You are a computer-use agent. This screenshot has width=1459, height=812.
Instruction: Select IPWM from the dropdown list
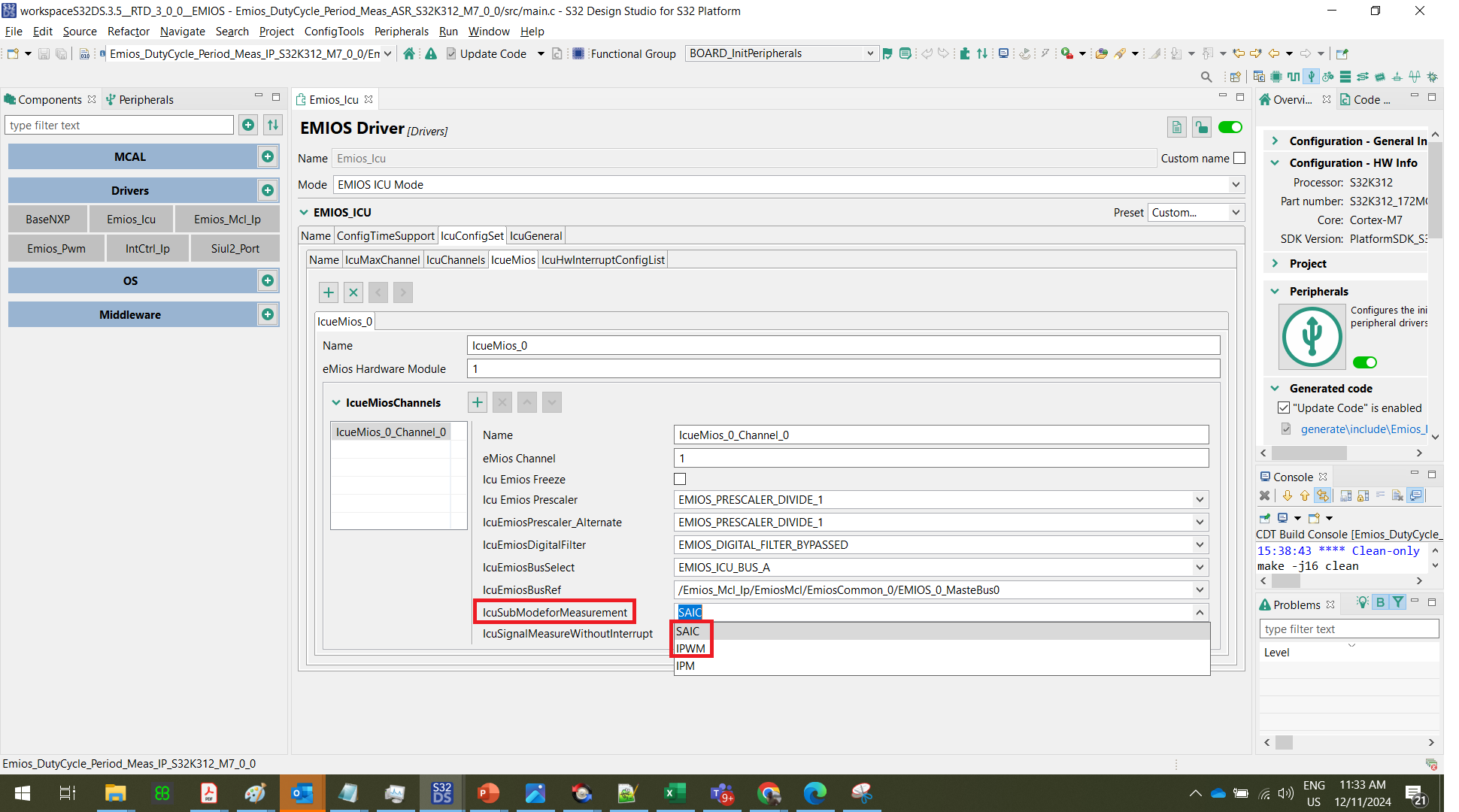(x=690, y=649)
